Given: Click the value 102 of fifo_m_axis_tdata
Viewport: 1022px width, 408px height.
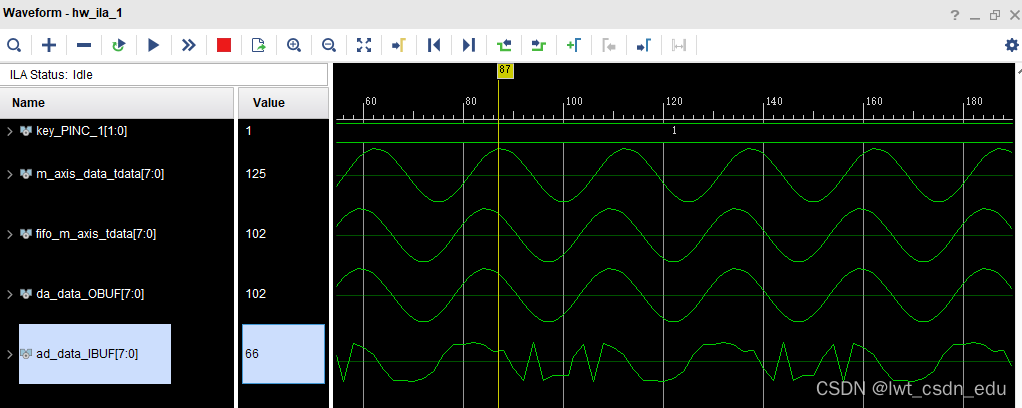Looking at the screenshot, I should [x=256, y=234].
